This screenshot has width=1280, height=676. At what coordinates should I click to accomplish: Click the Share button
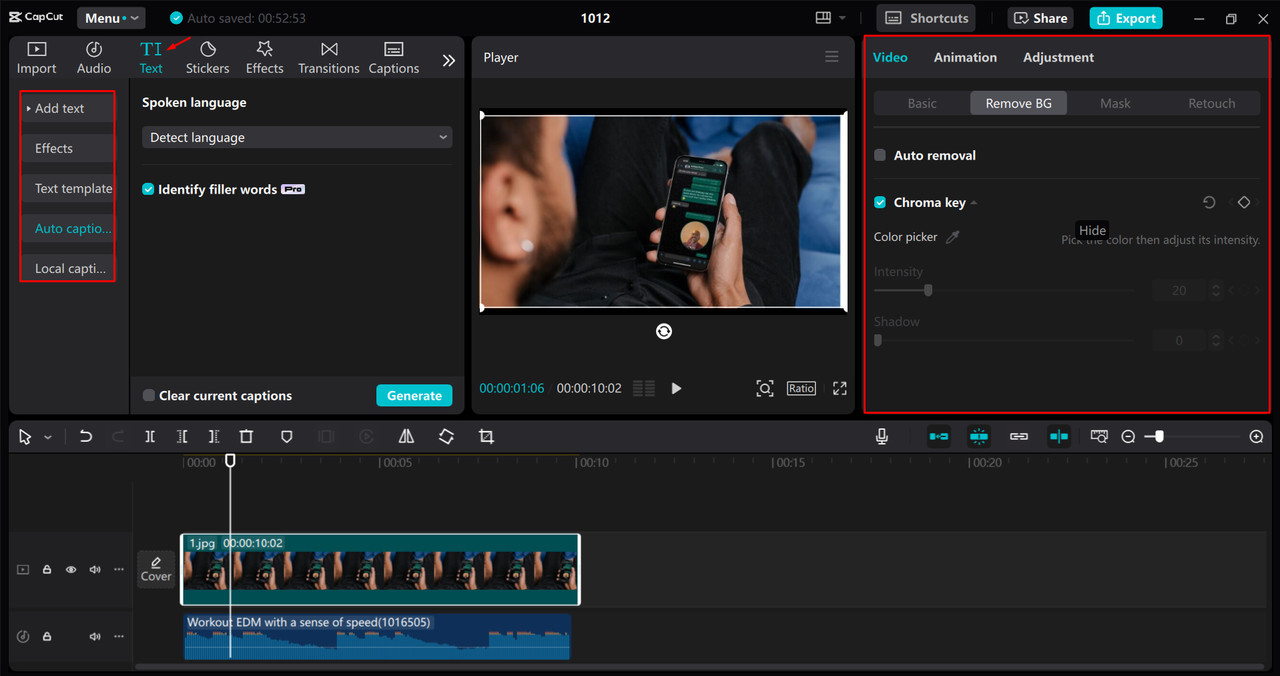click(x=1041, y=18)
